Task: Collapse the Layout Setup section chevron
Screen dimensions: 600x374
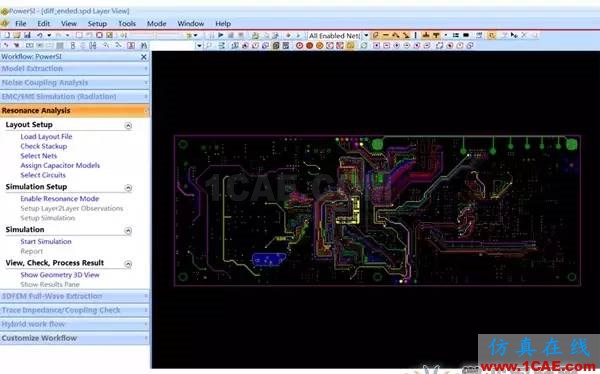Action: (129, 126)
